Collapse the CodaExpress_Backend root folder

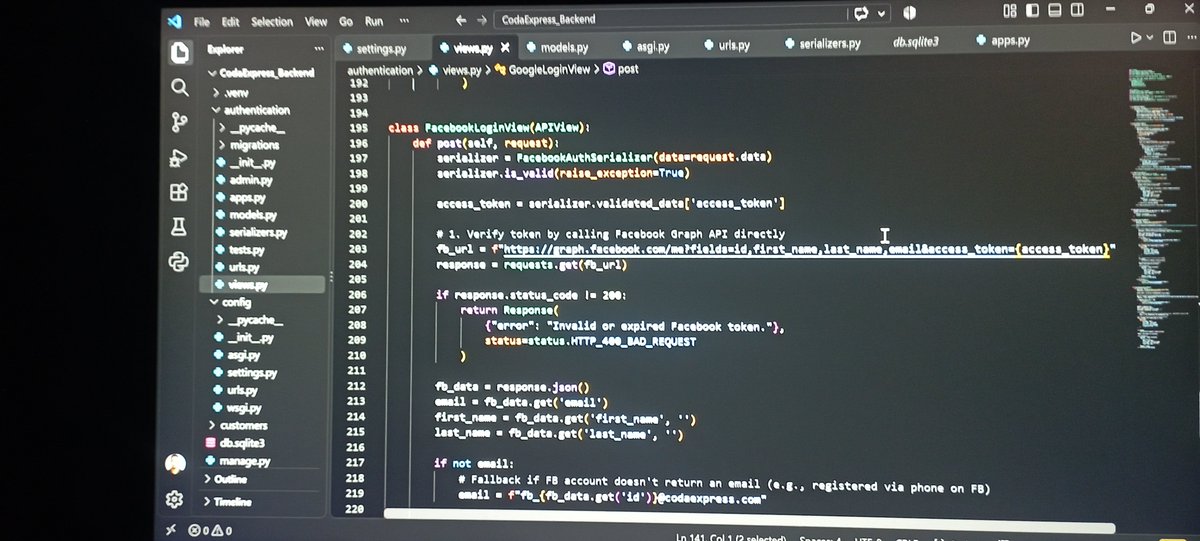pos(261,73)
